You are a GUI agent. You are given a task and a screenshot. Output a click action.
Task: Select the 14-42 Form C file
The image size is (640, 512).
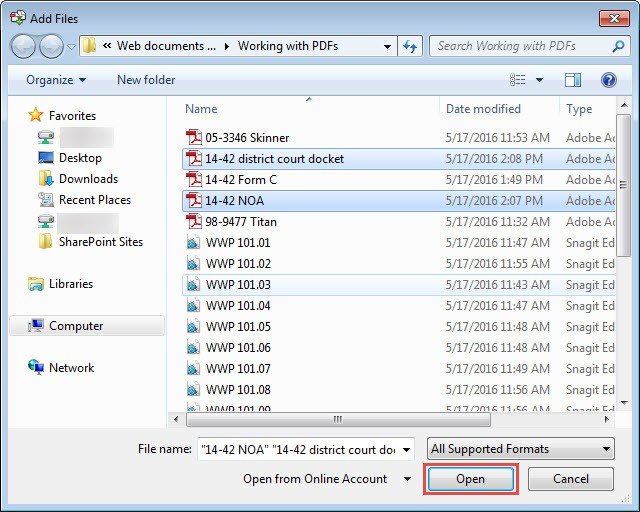pos(241,180)
